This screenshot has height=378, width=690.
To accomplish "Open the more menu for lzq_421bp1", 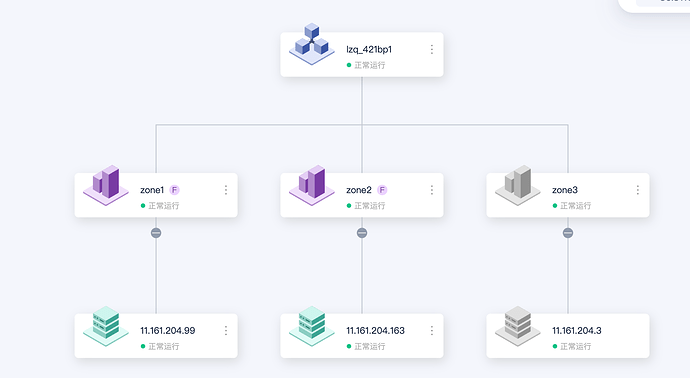I will click(432, 49).
